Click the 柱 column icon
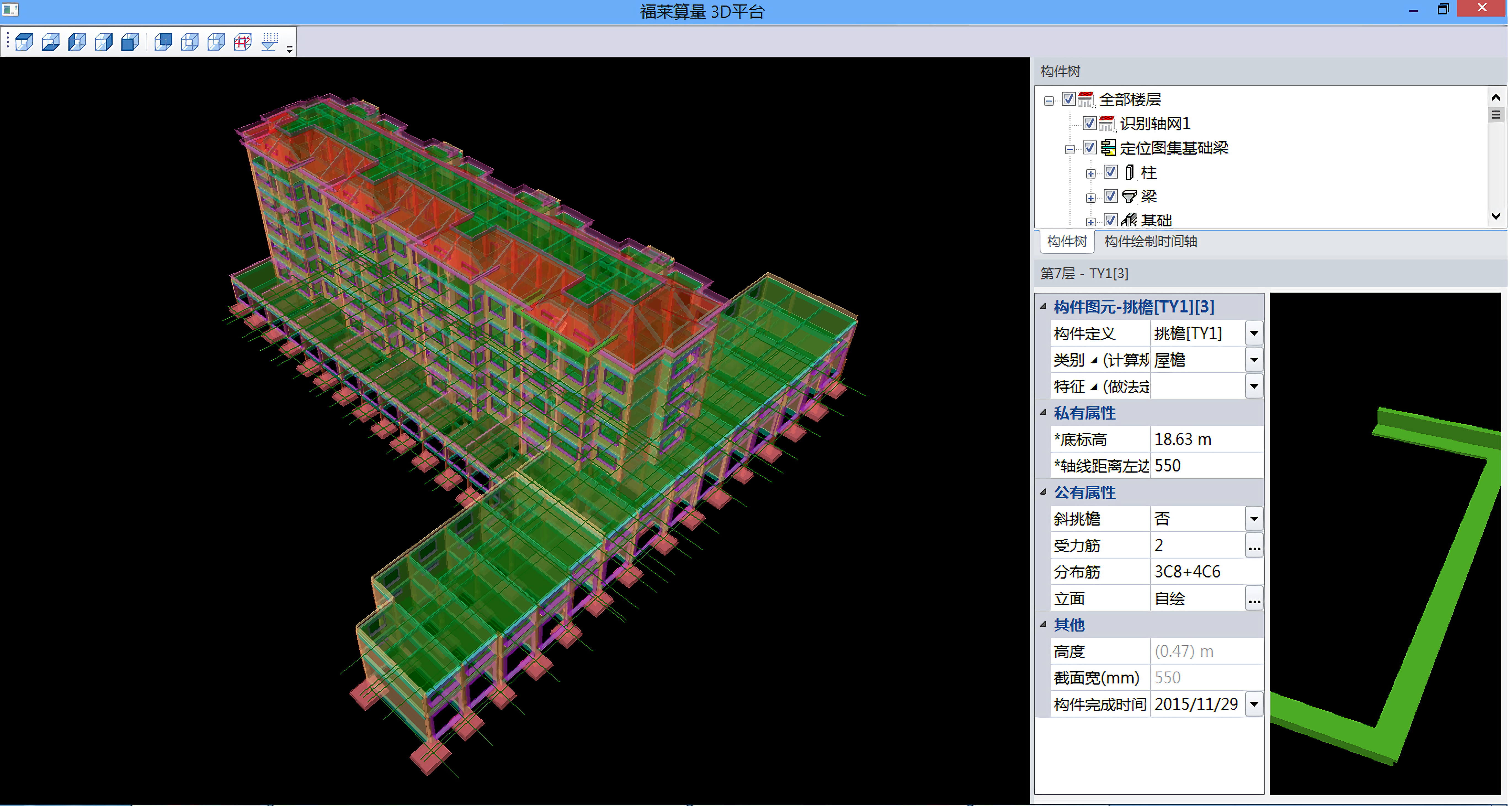Viewport: 1512px width, 806px height. tap(1129, 173)
